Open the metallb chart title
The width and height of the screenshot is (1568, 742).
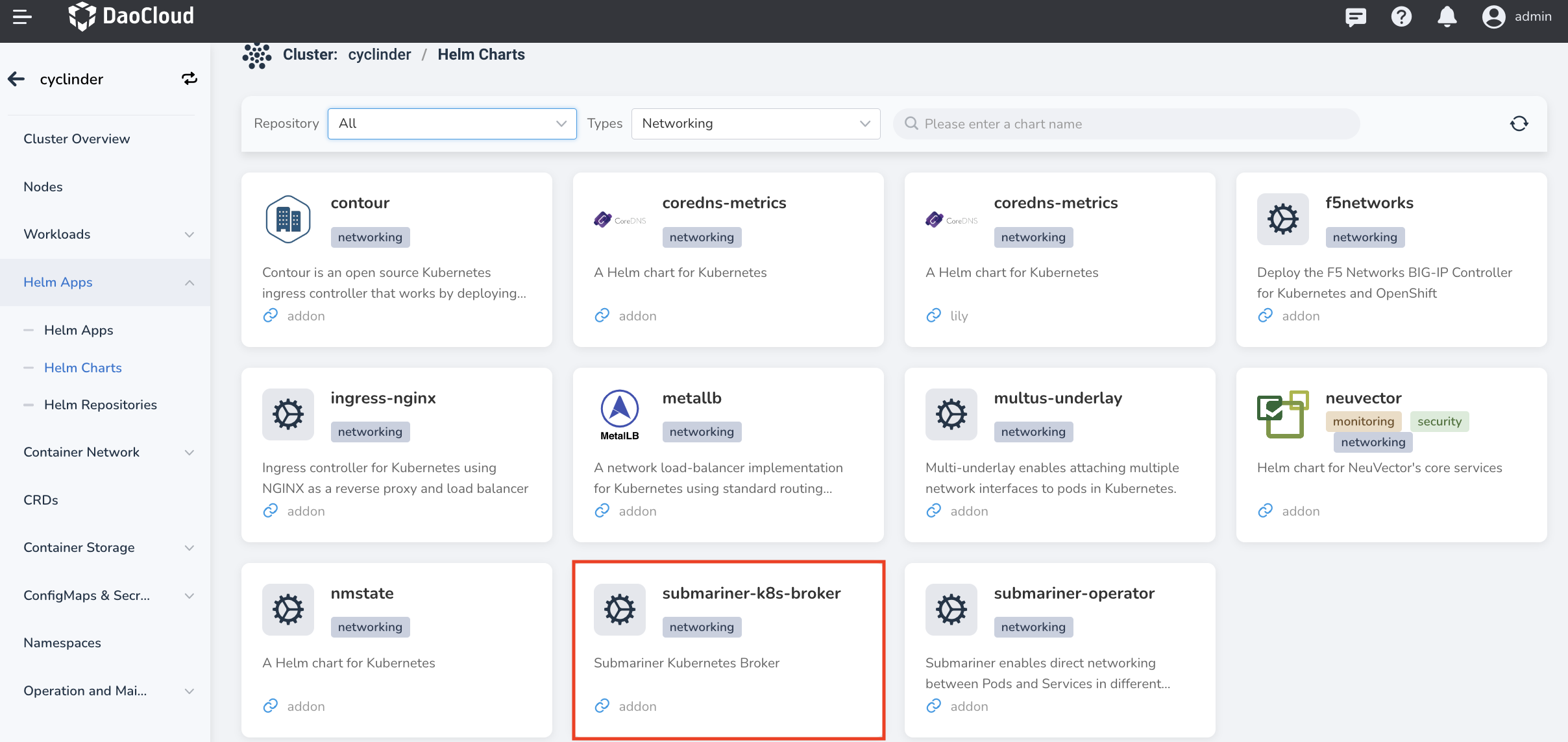click(x=692, y=398)
